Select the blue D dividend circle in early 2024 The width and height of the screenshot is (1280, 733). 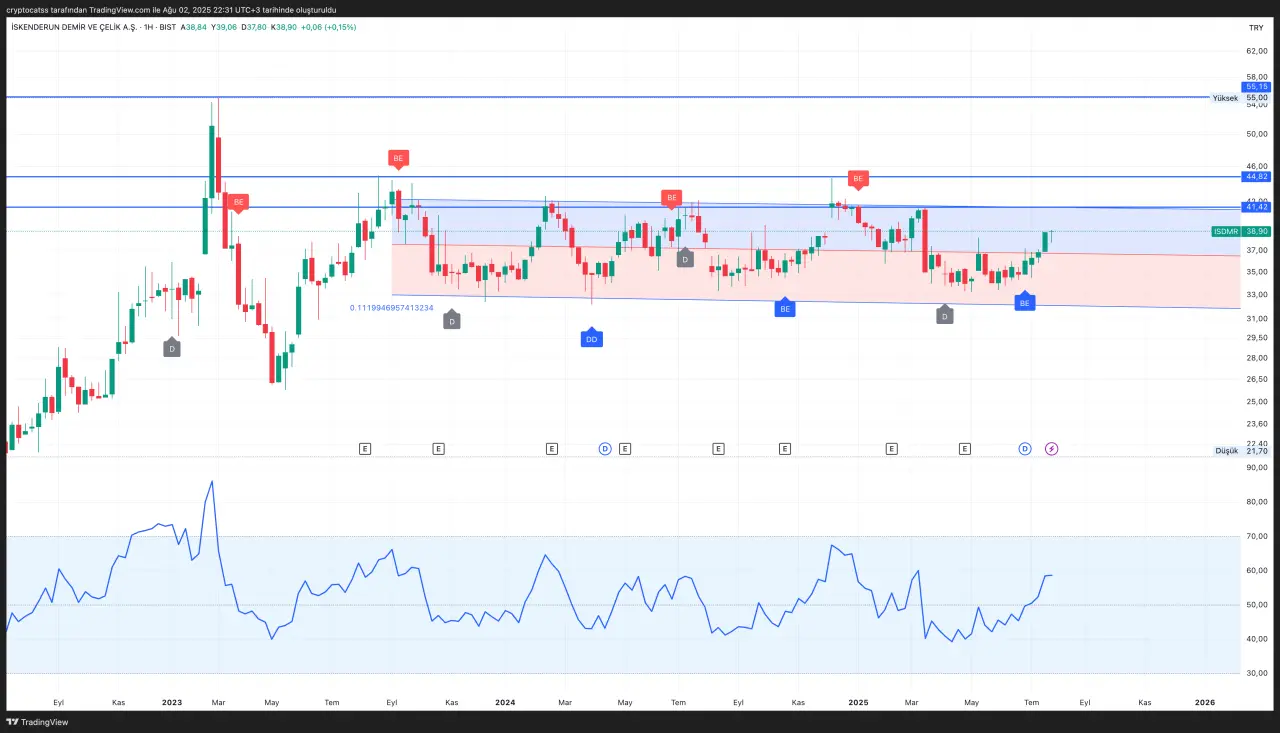(x=605, y=449)
